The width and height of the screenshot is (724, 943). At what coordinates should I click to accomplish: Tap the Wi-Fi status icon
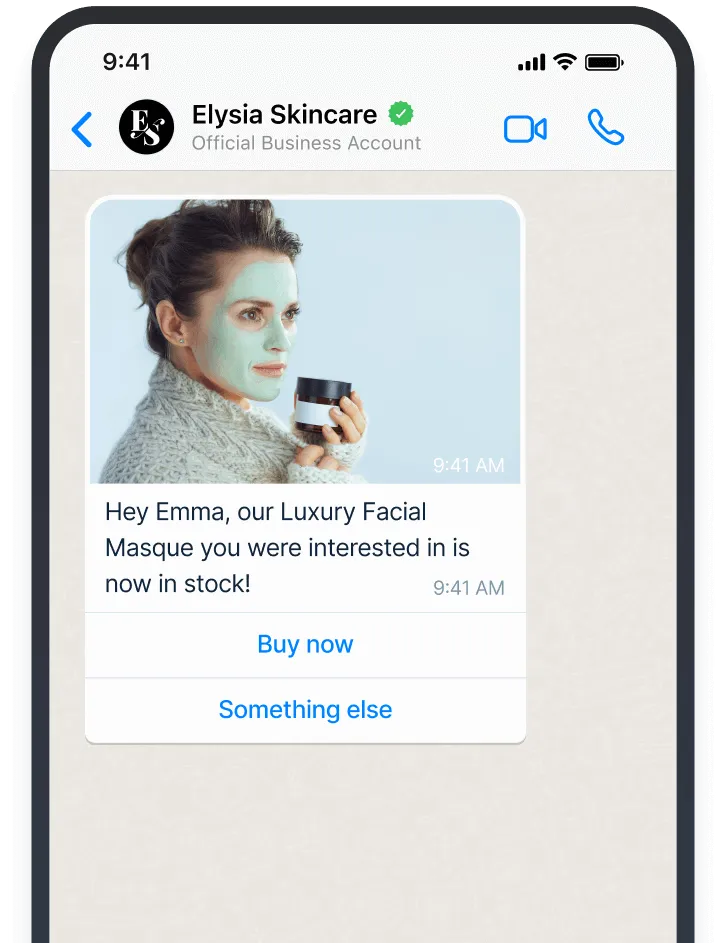coord(565,61)
